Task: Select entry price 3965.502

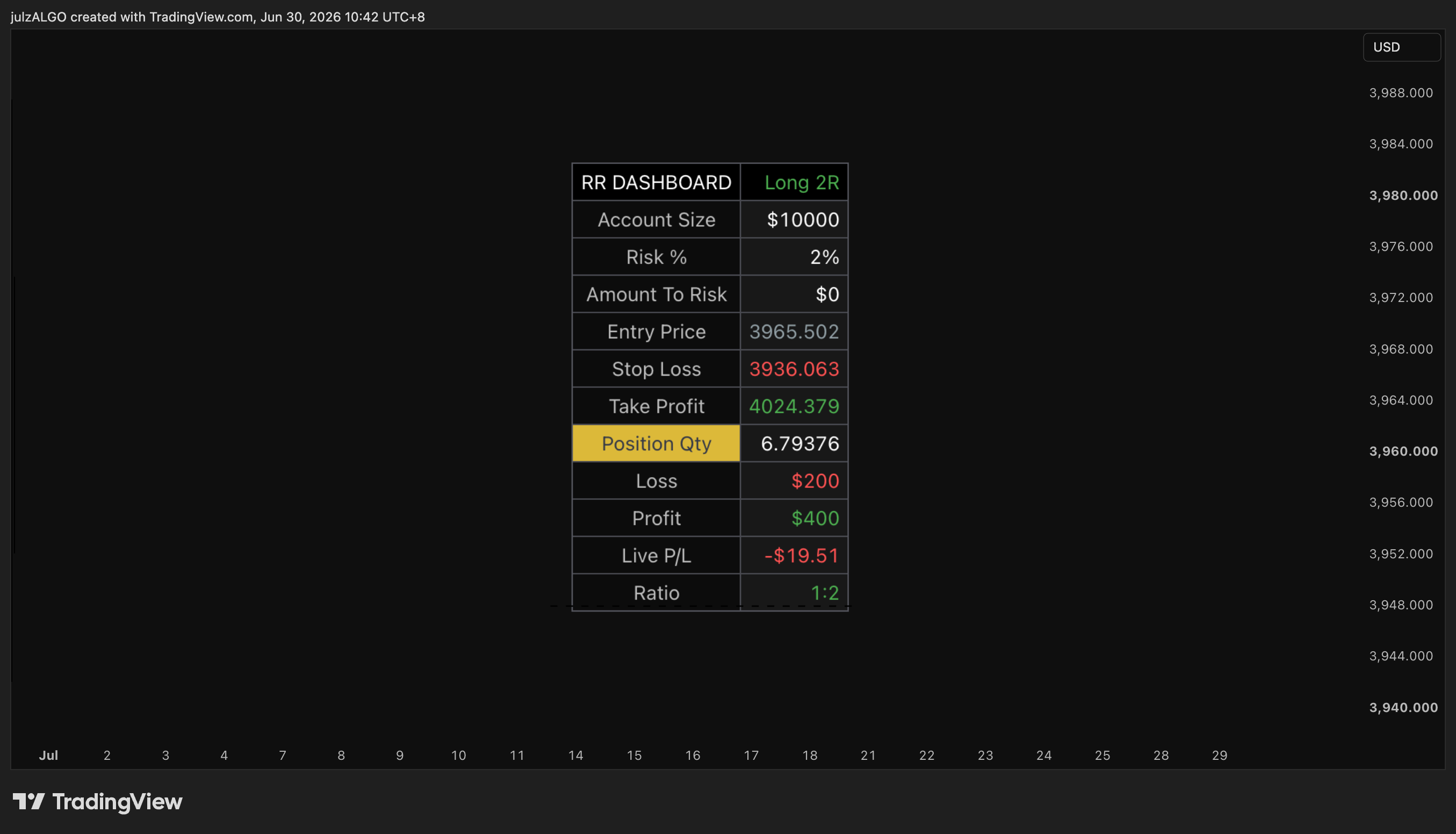Action: coord(794,331)
